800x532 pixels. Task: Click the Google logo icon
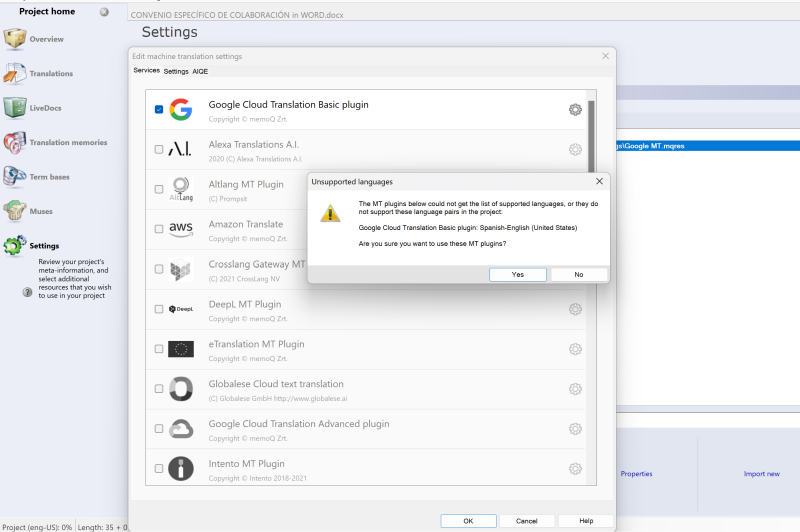(181, 110)
